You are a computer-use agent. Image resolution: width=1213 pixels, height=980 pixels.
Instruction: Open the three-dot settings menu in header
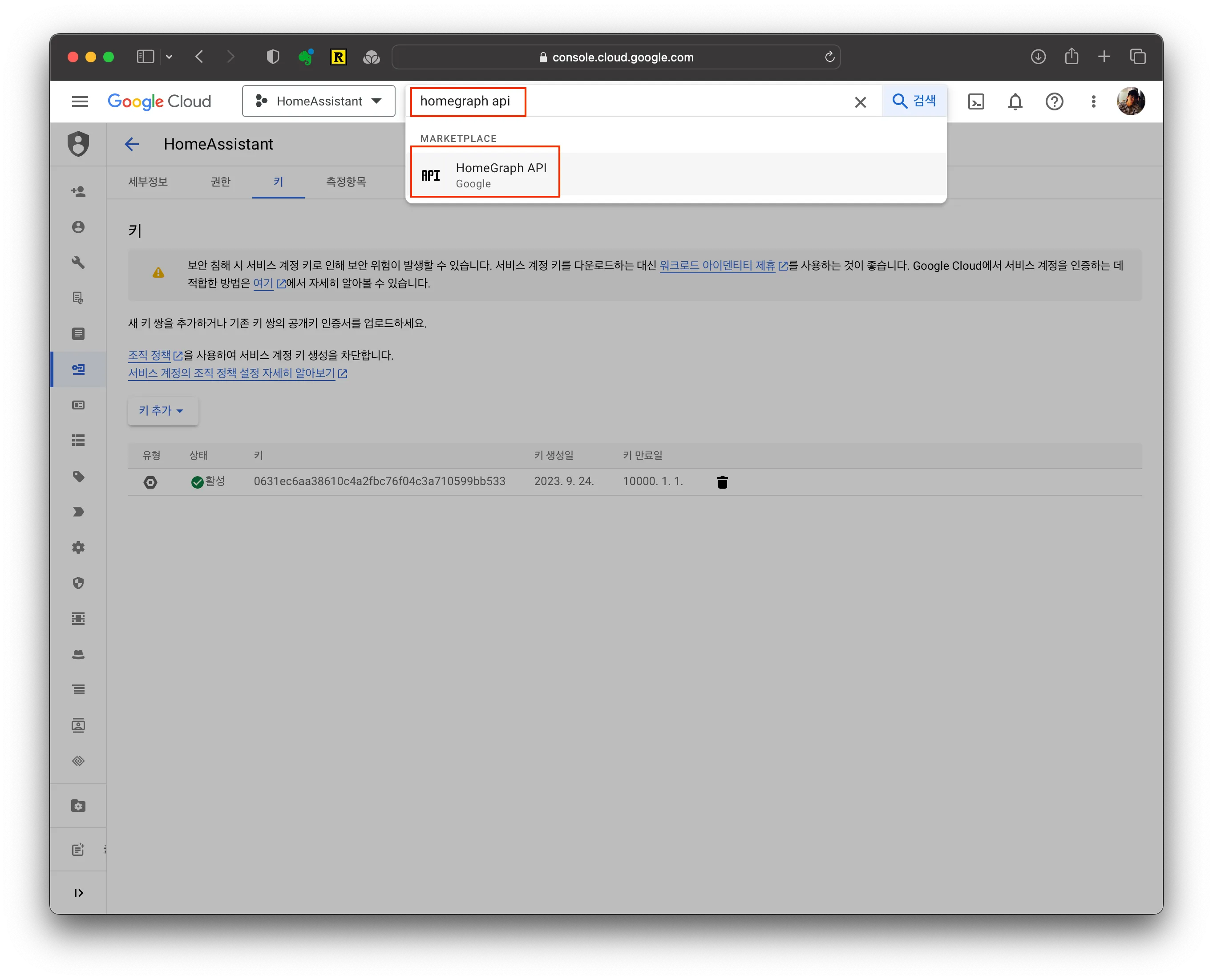(1093, 101)
